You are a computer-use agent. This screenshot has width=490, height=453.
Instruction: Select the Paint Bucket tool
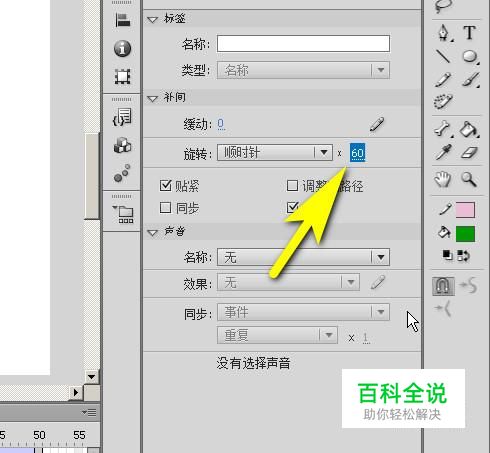coord(470,129)
